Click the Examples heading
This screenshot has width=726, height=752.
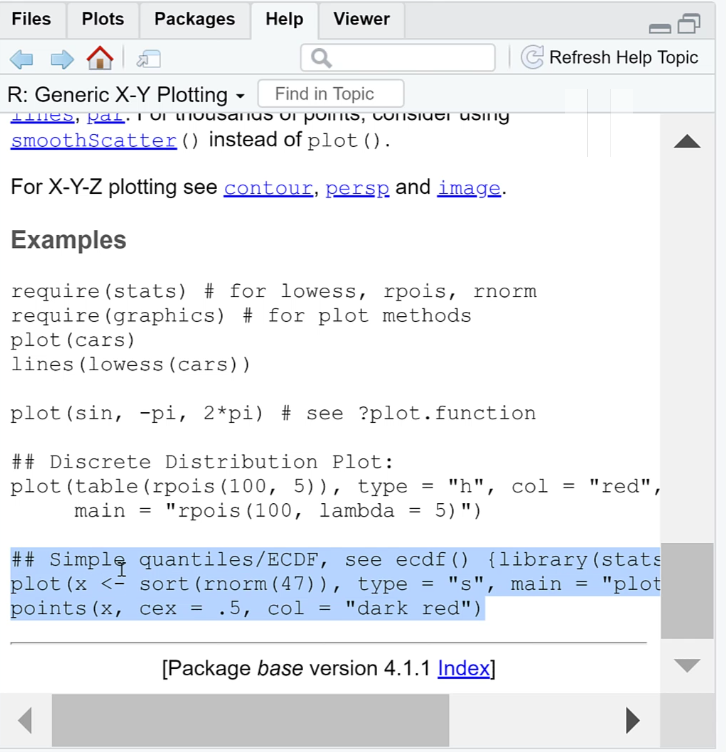69,240
